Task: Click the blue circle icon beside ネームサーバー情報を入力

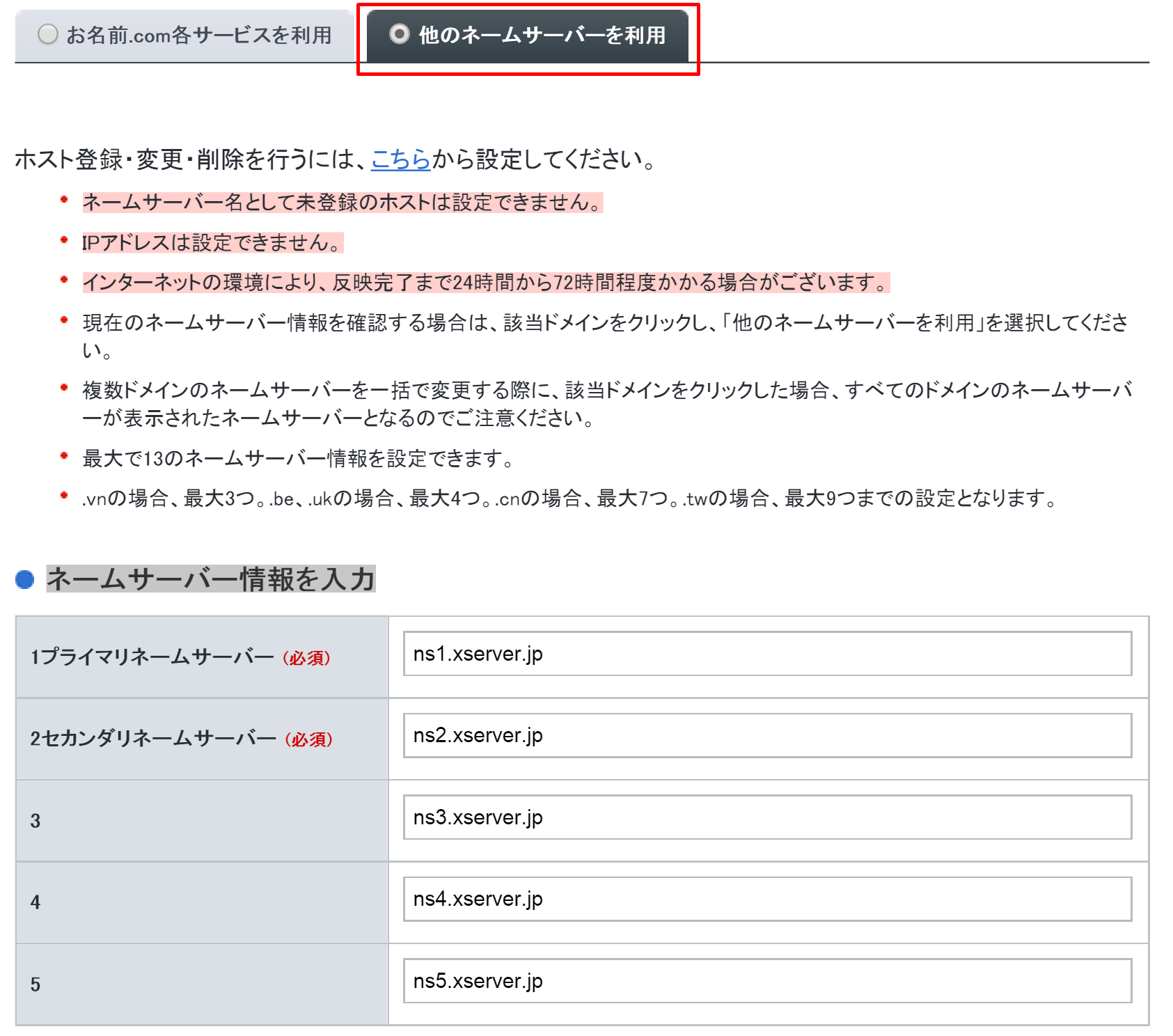Action: [26, 578]
